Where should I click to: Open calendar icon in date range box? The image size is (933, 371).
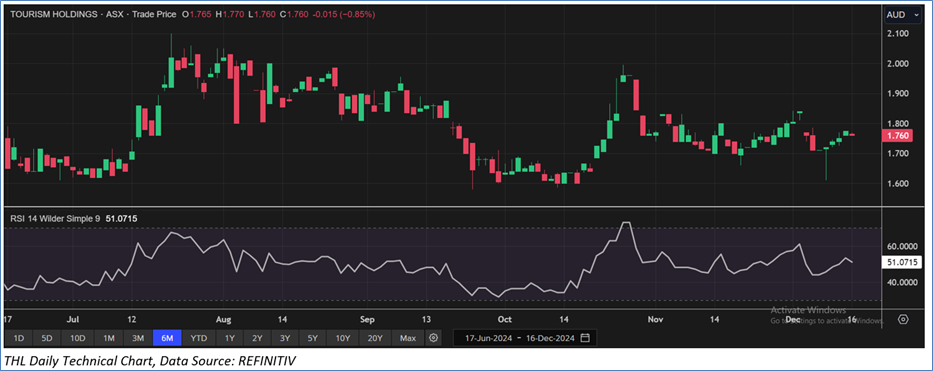pyautogui.click(x=585, y=338)
